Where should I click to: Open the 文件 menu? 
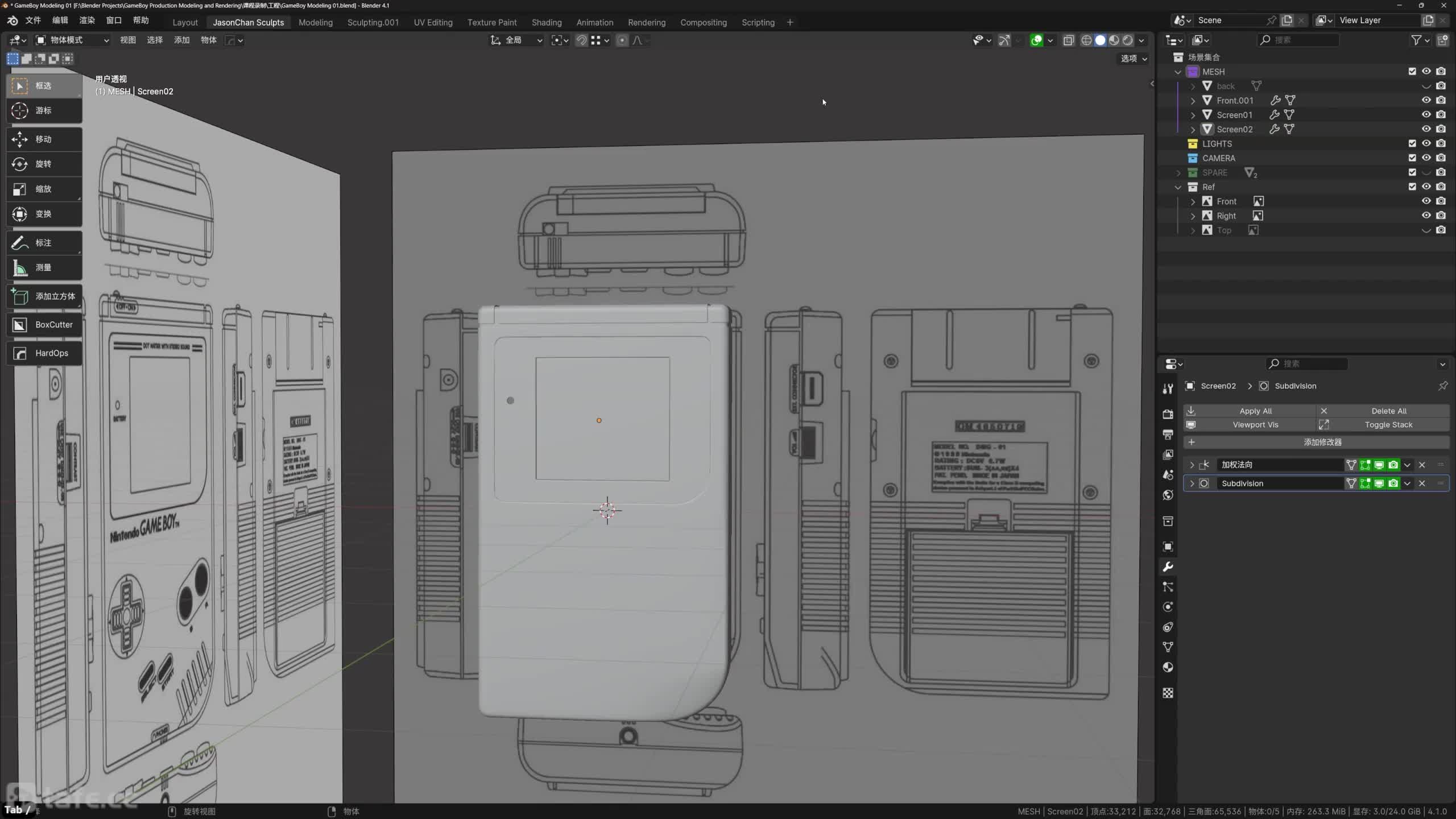tap(33, 20)
